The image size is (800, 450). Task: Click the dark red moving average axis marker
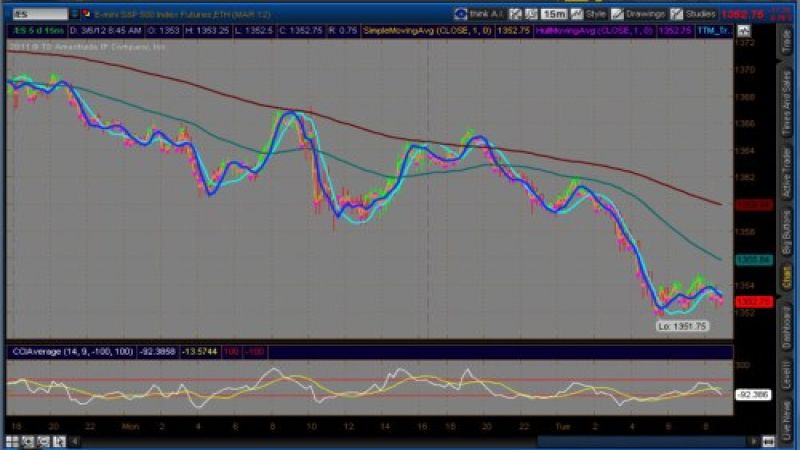click(x=754, y=205)
